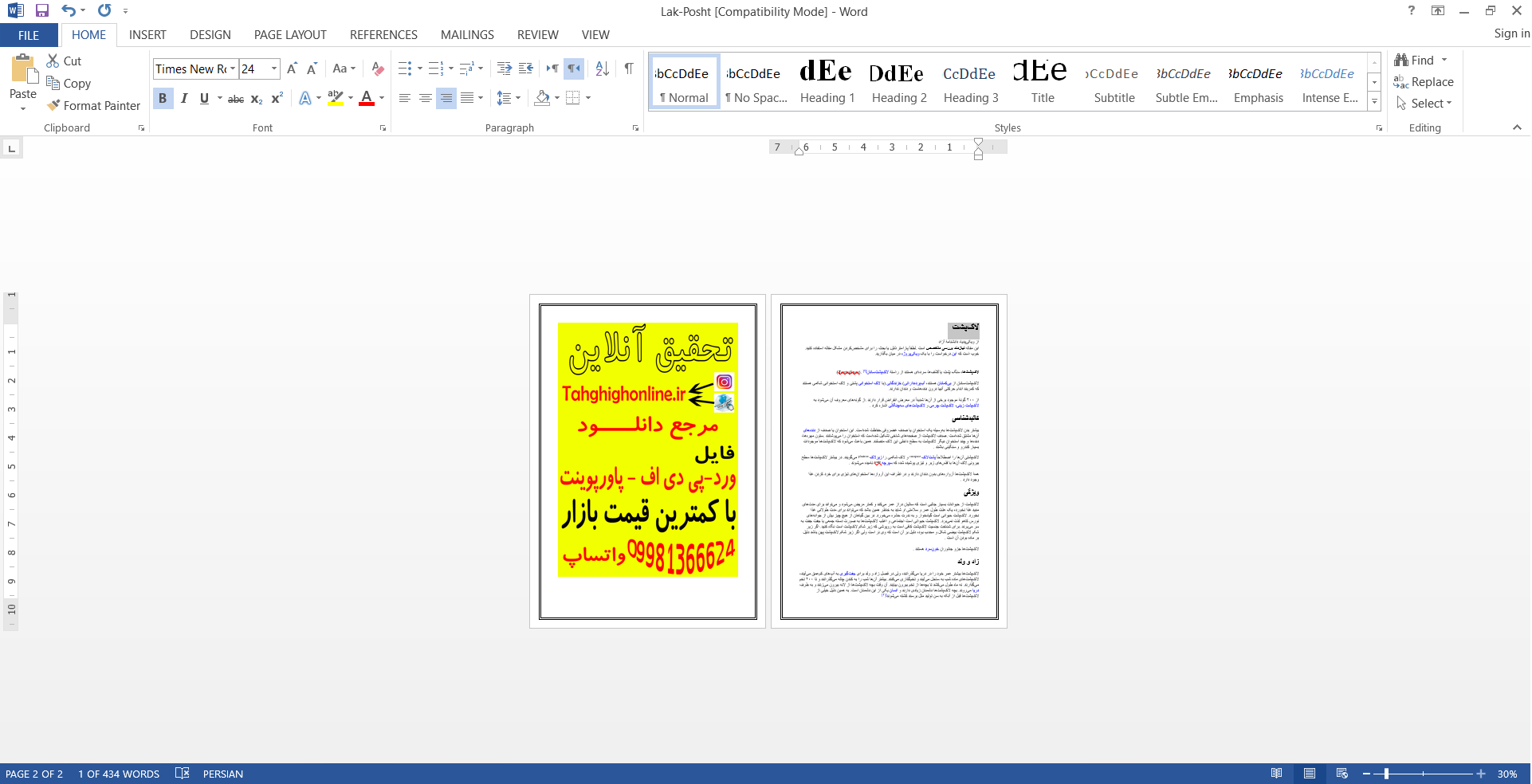Click the Replace button
The height and width of the screenshot is (784, 1532).
(1424, 82)
